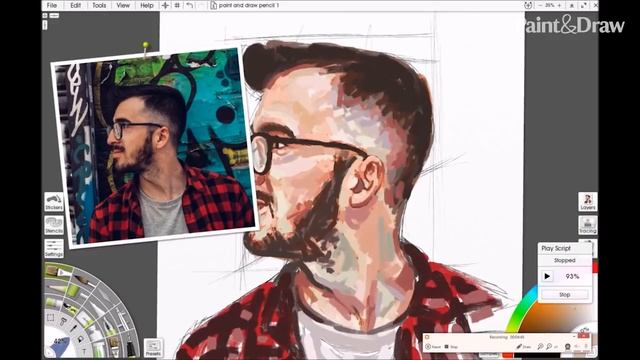
Task: Click the small vertical bar icon at top left
Action: (x=45, y=25)
